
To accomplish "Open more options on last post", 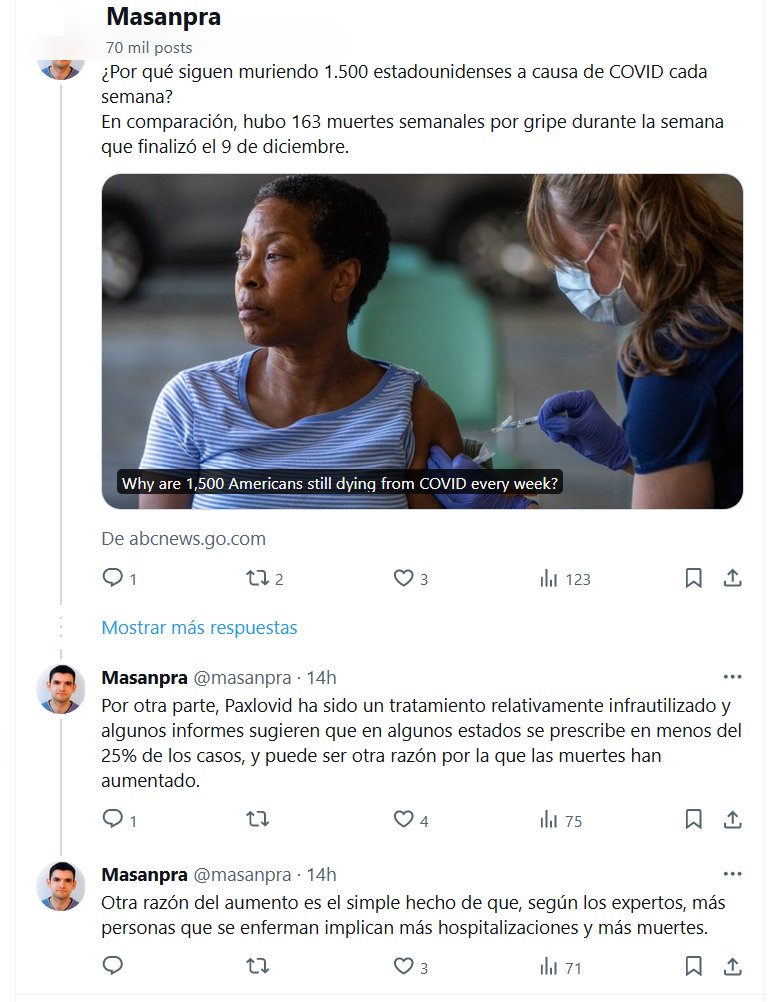I will coord(732,874).
